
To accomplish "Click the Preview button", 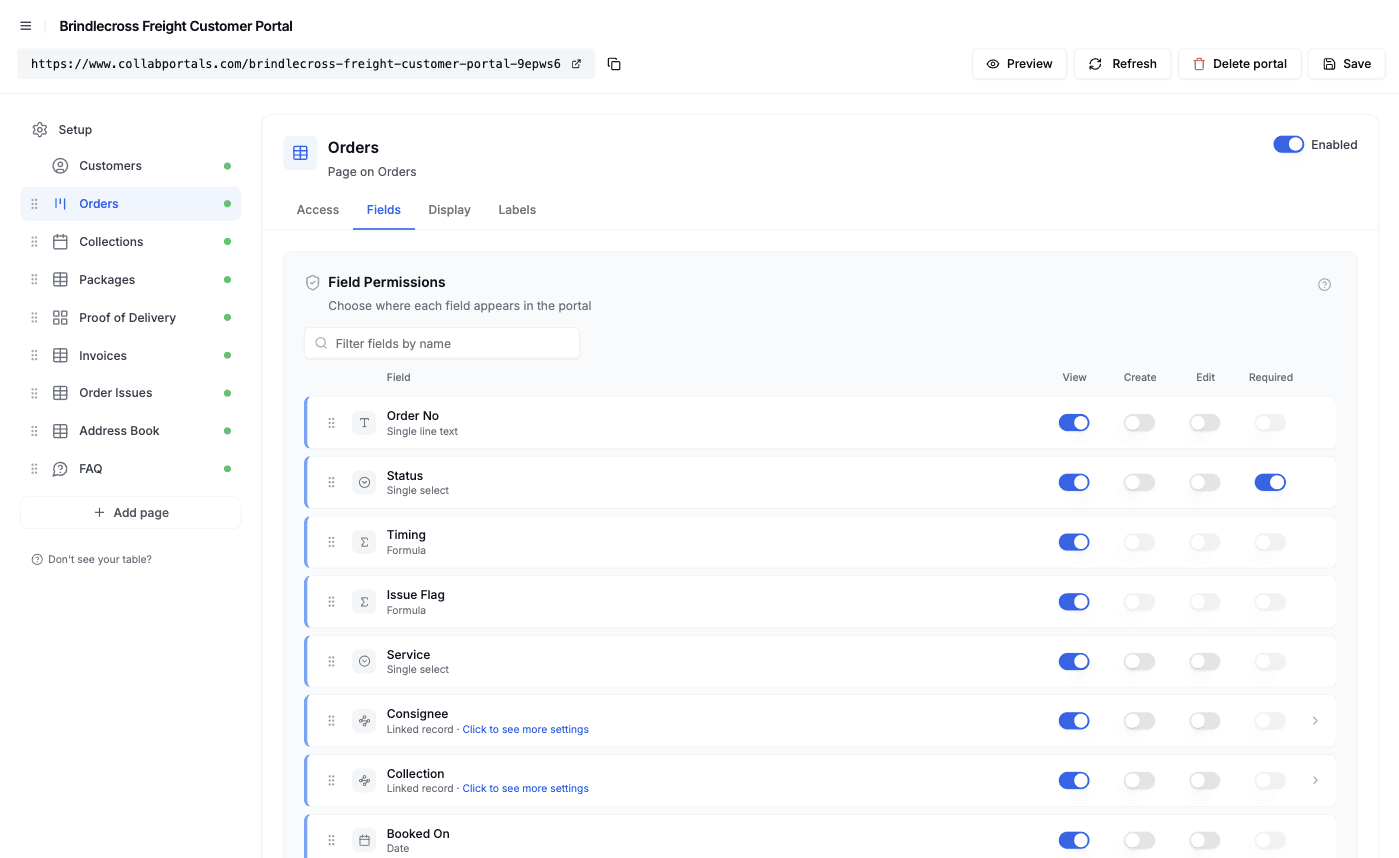I will (1019, 64).
